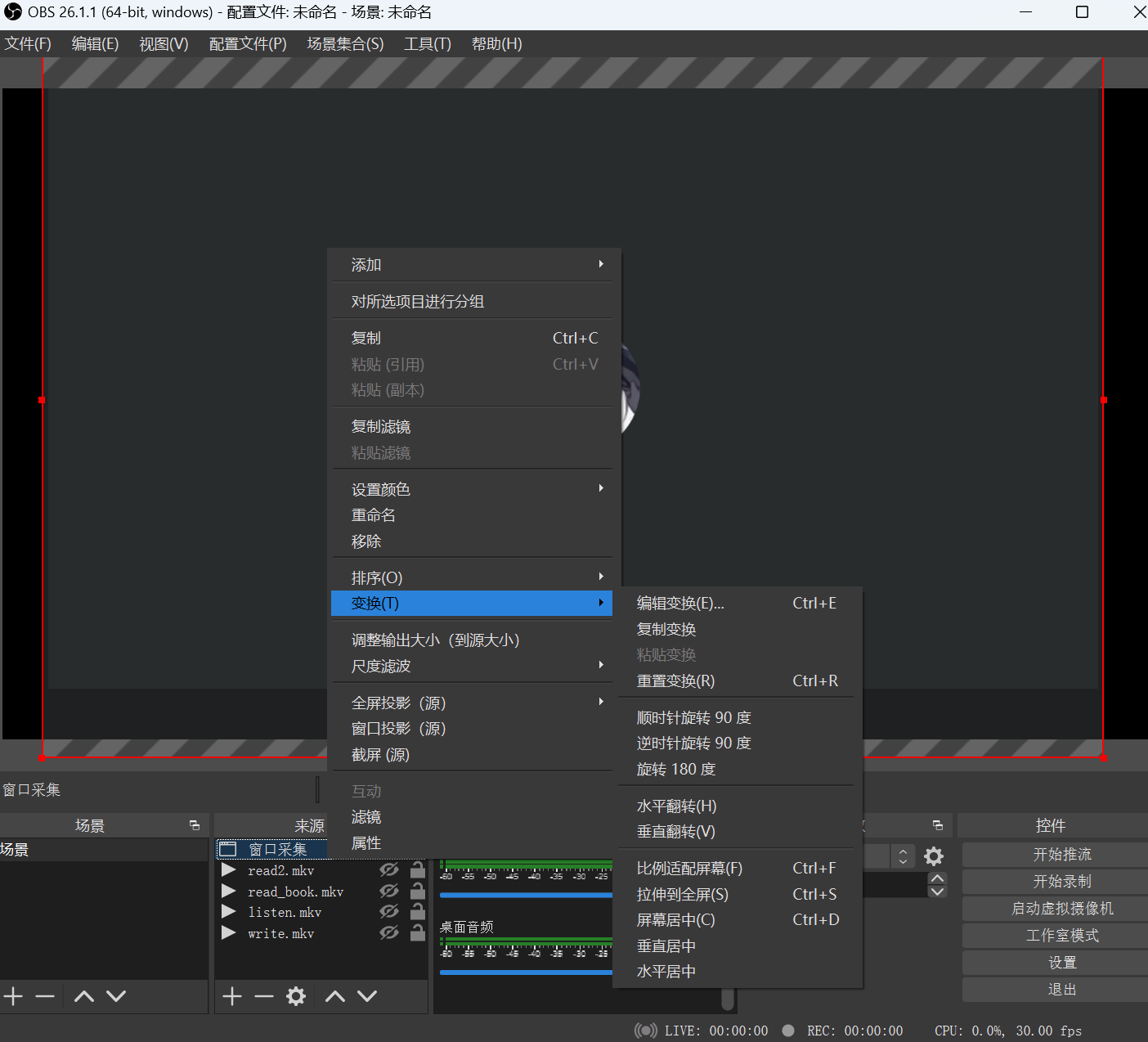Open transition properties gear icon
This screenshot has width=1148, height=1042.
pos(934,856)
